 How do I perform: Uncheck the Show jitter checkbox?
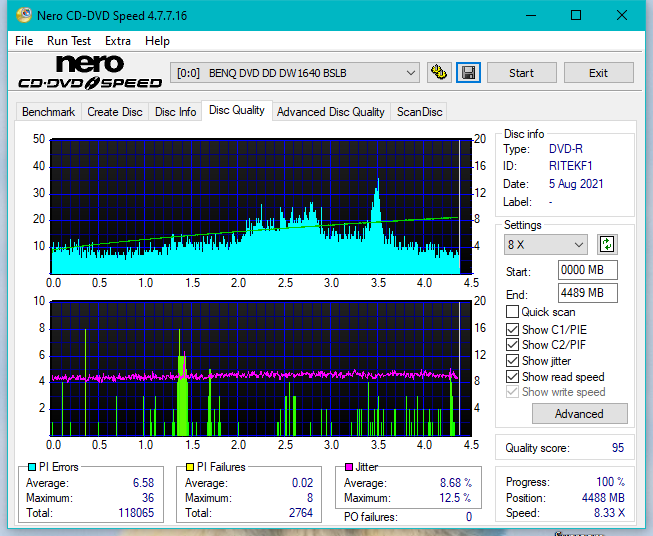(512, 360)
